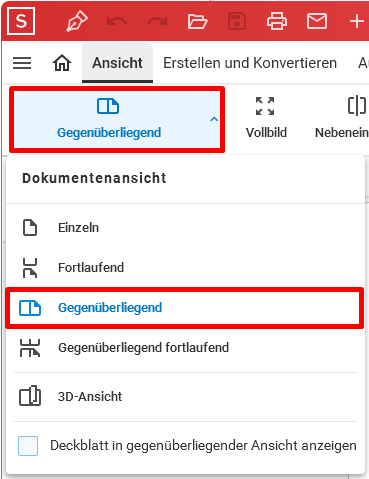Save document using the floppy disk icon
Image resolution: width=369 pixels, height=479 pixels.
tap(237, 22)
